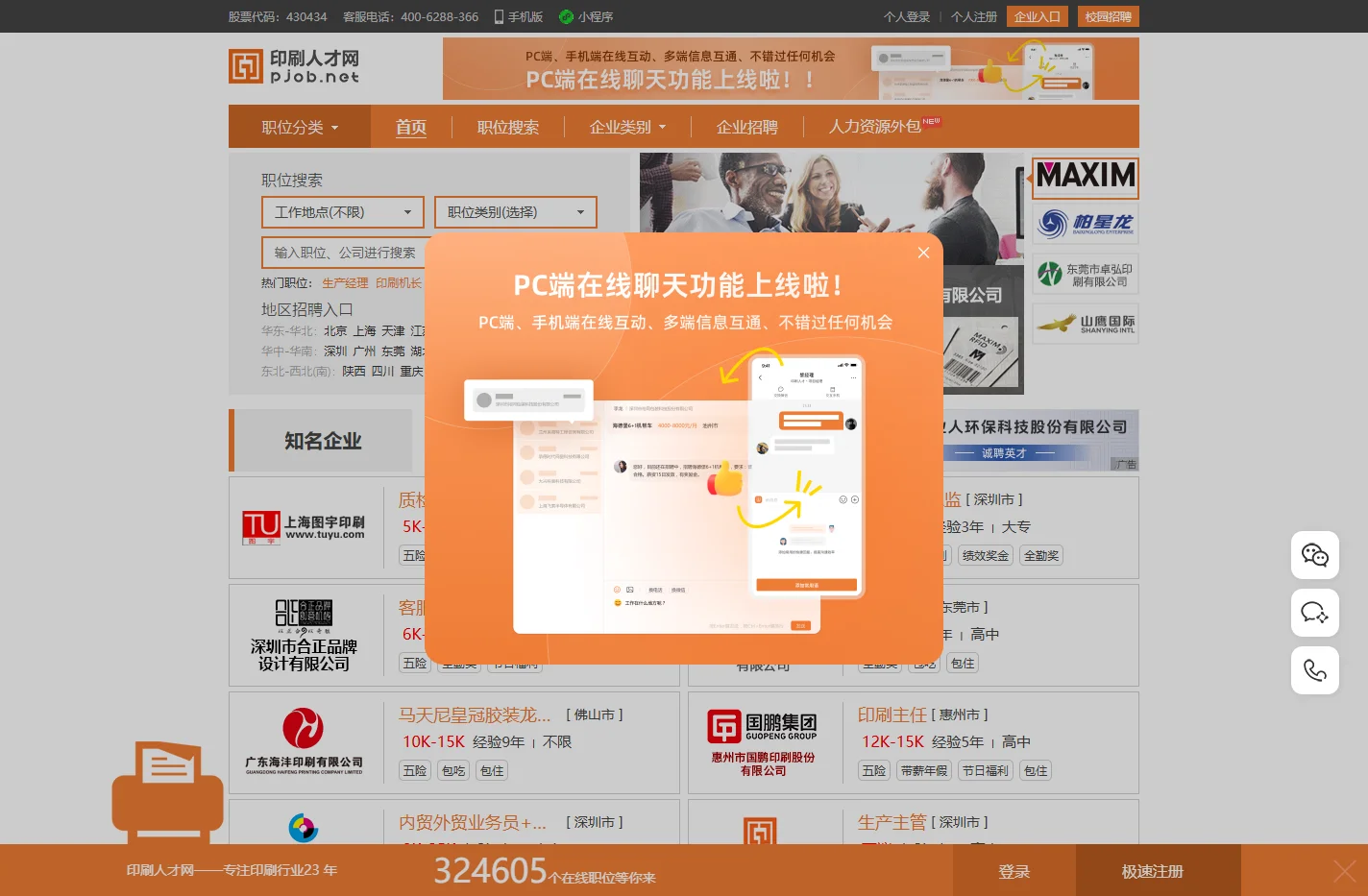Open the 马天尼皇冠胶装龙... job posting
The width and height of the screenshot is (1368, 896).
coord(475,714)
